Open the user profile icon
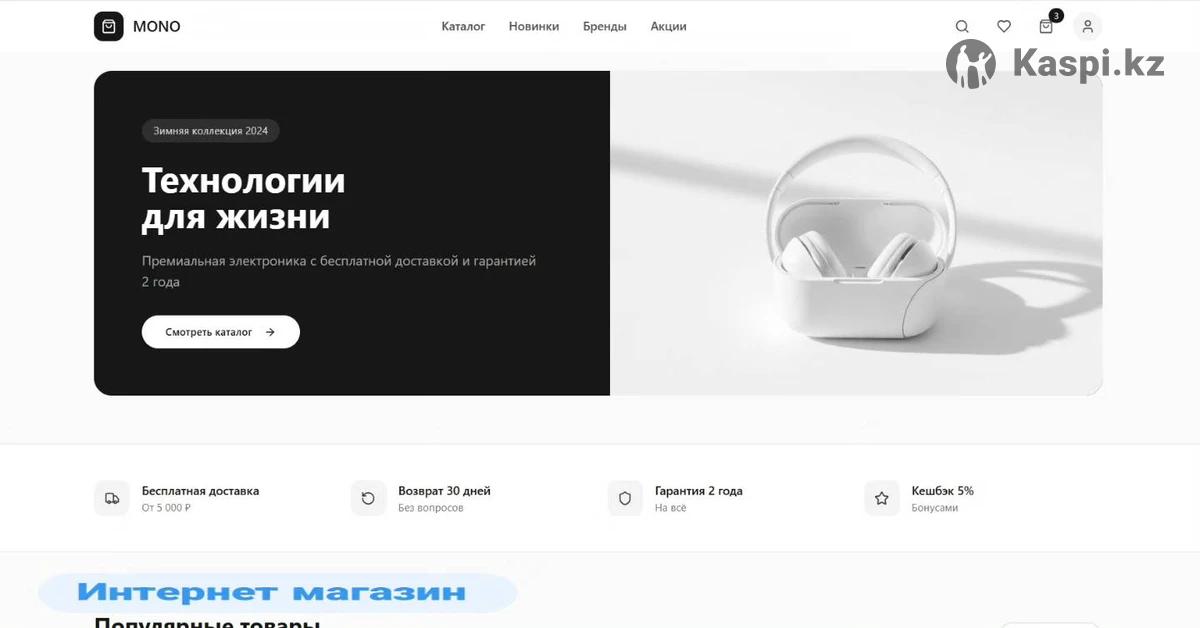Screen dimensions: 1200x628 [x=1088, y=27]
